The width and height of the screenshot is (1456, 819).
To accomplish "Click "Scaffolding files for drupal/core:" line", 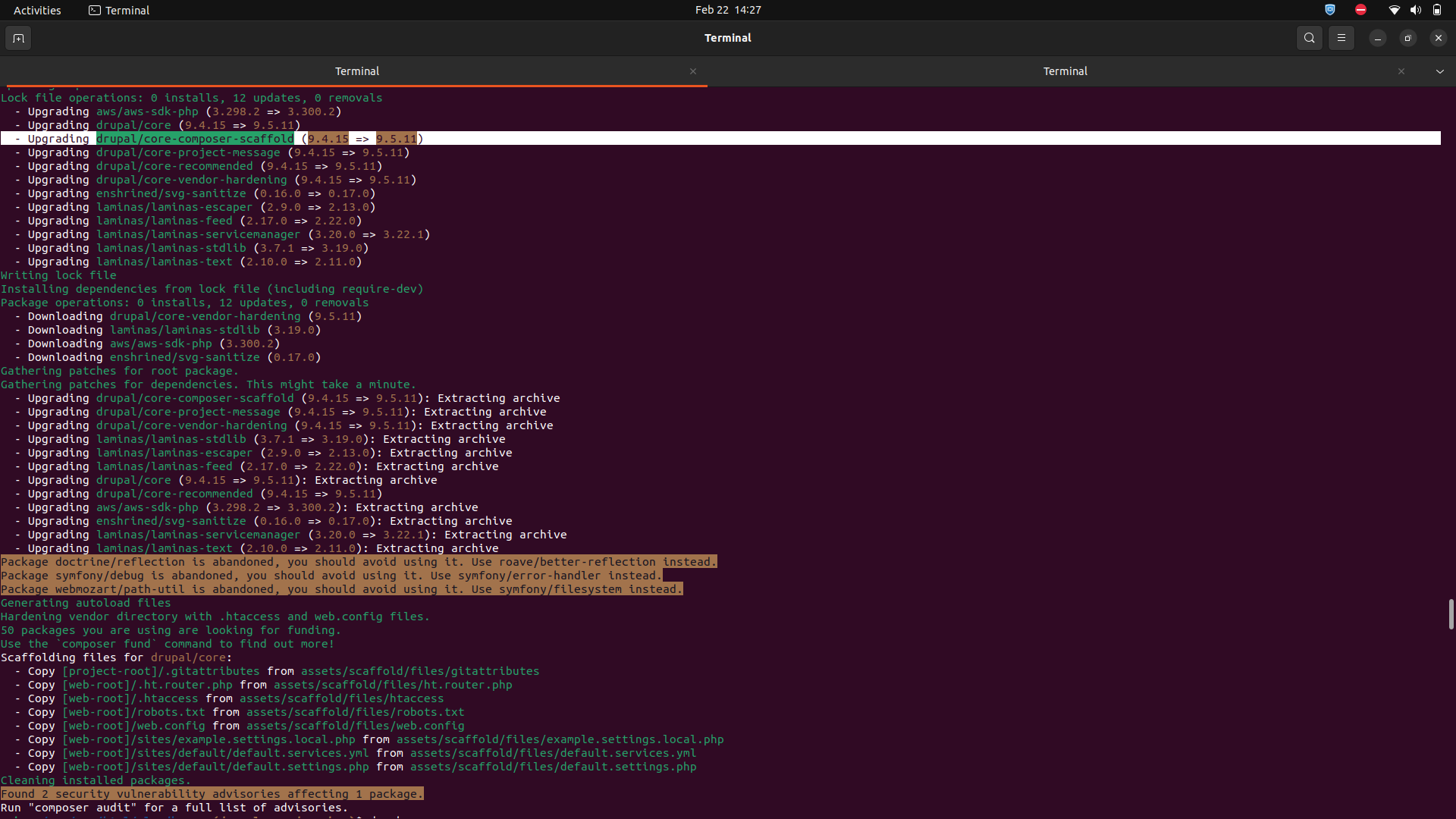I will [x=117, y=657].
